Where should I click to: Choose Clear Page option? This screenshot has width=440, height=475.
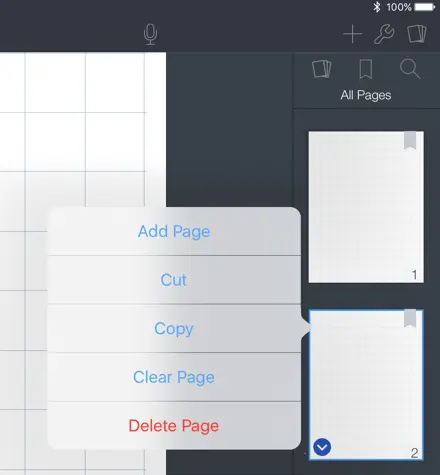(x=174, y=377)
